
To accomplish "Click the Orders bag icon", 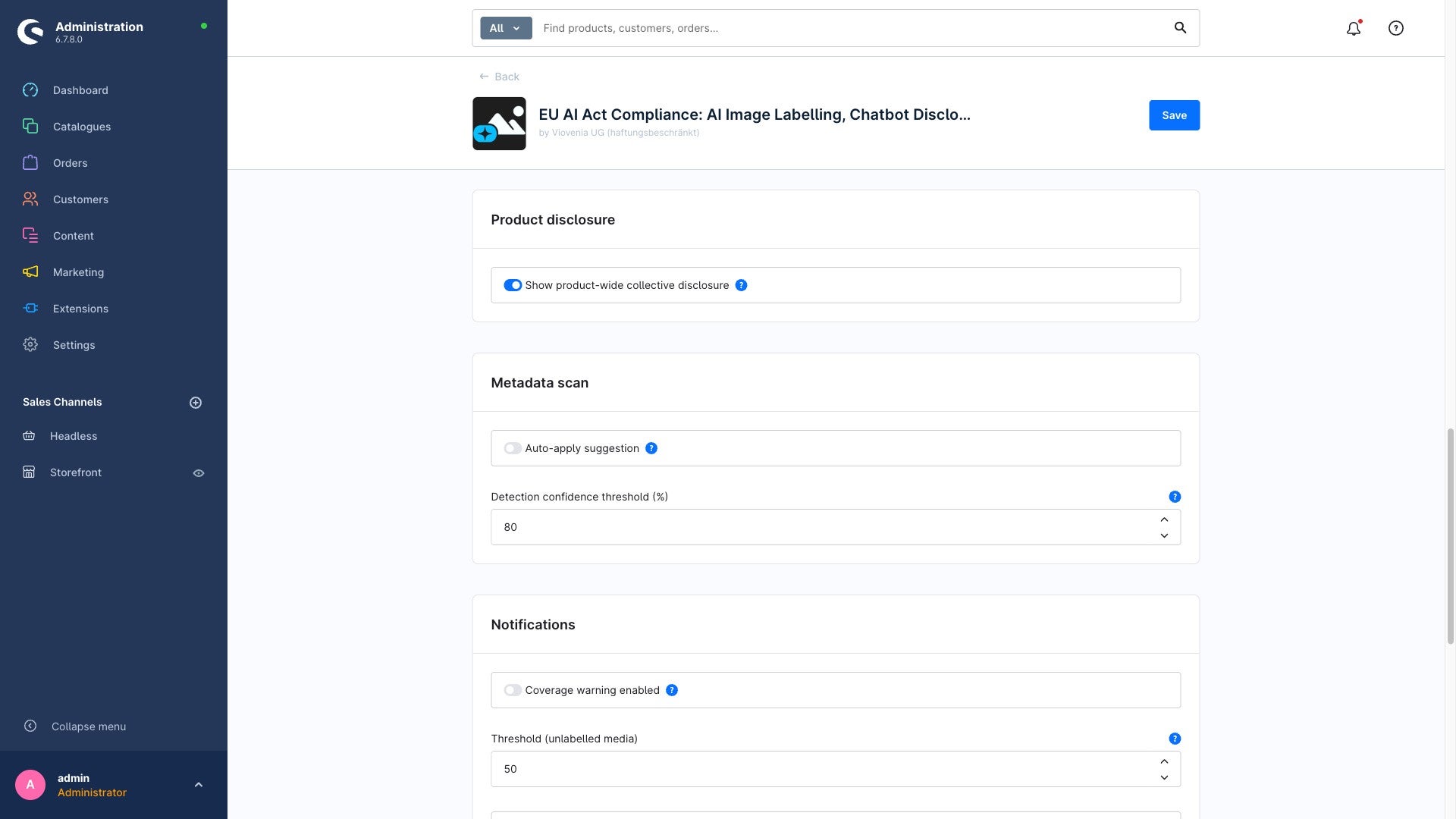I will (30, 163).
